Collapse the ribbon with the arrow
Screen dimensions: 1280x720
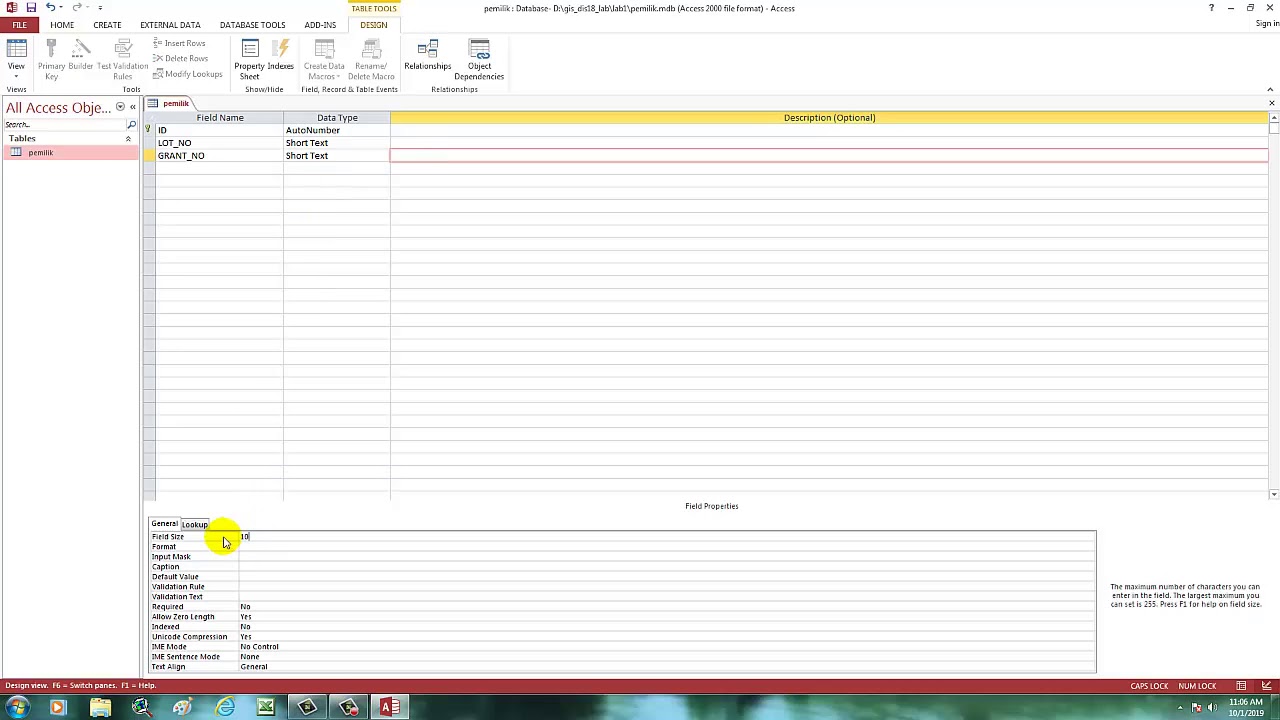click(x=1271, y=89)
